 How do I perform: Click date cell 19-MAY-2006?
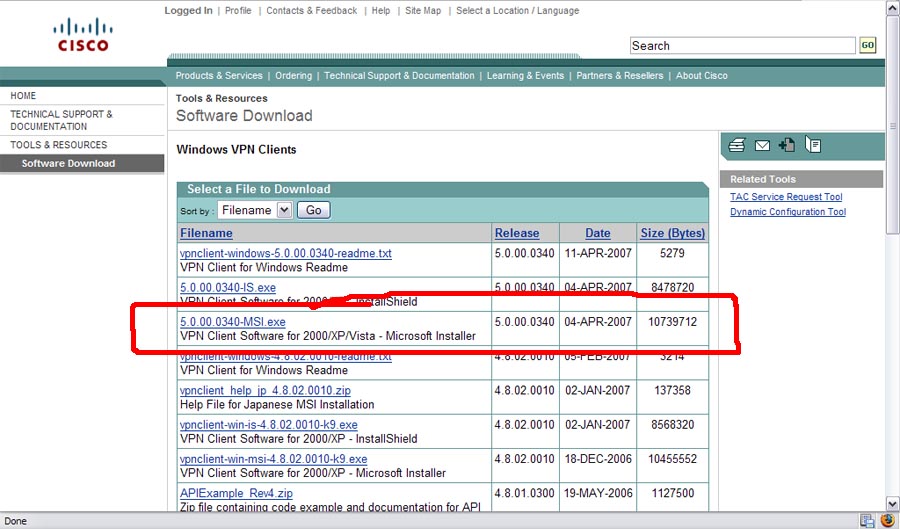[598, 493]
